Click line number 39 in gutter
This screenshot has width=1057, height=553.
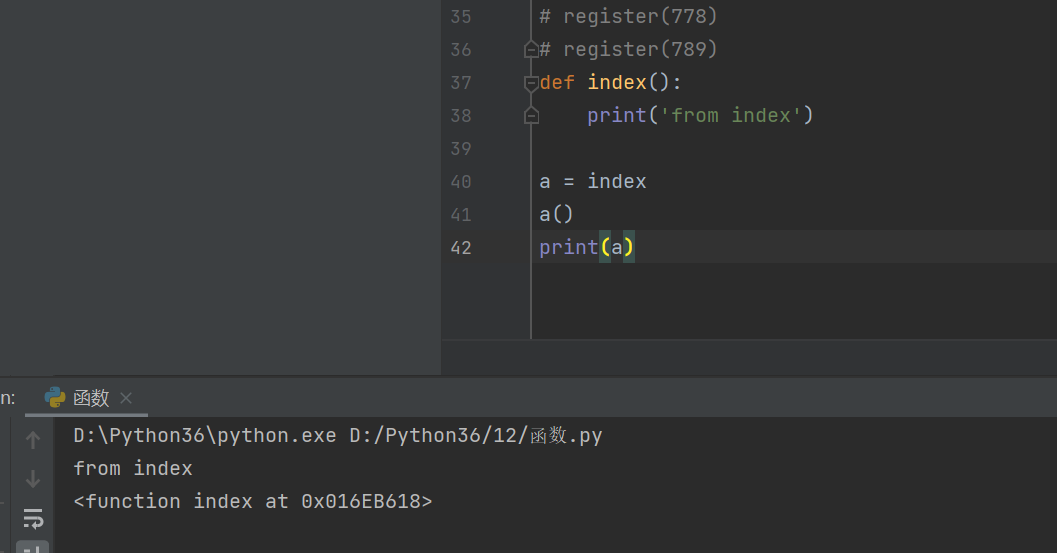[x=461, y=148]
